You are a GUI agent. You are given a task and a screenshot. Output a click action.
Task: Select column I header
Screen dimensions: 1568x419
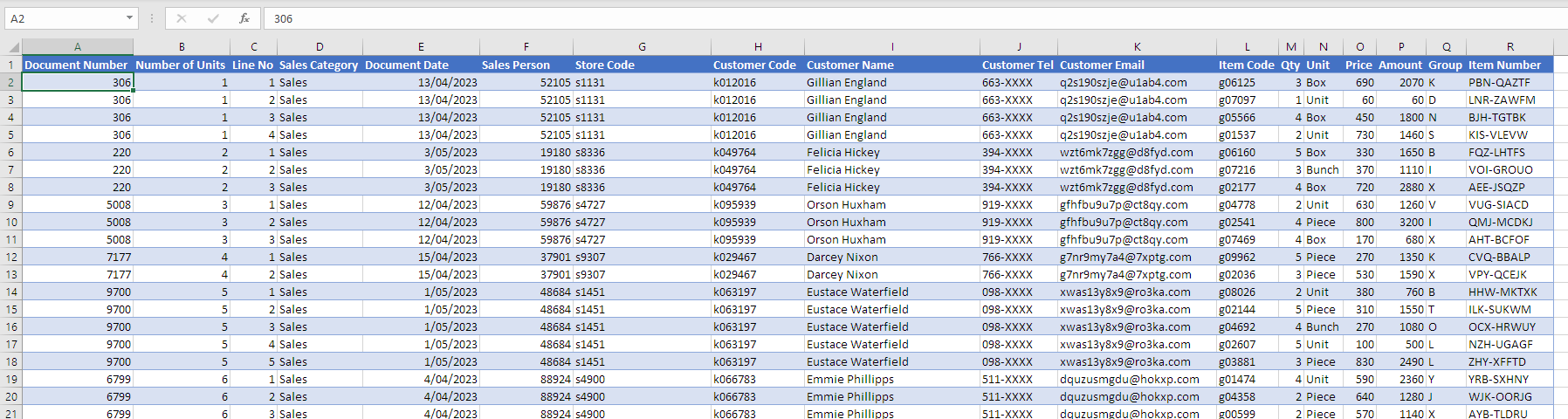pyautogui.click(x=892, y=47)
